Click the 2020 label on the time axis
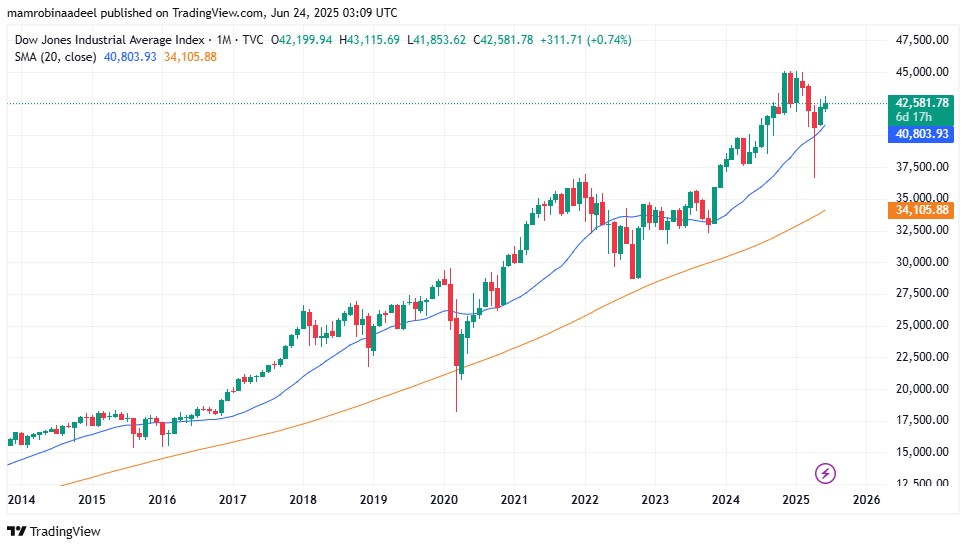965x544 pixels. pos(443,499)
